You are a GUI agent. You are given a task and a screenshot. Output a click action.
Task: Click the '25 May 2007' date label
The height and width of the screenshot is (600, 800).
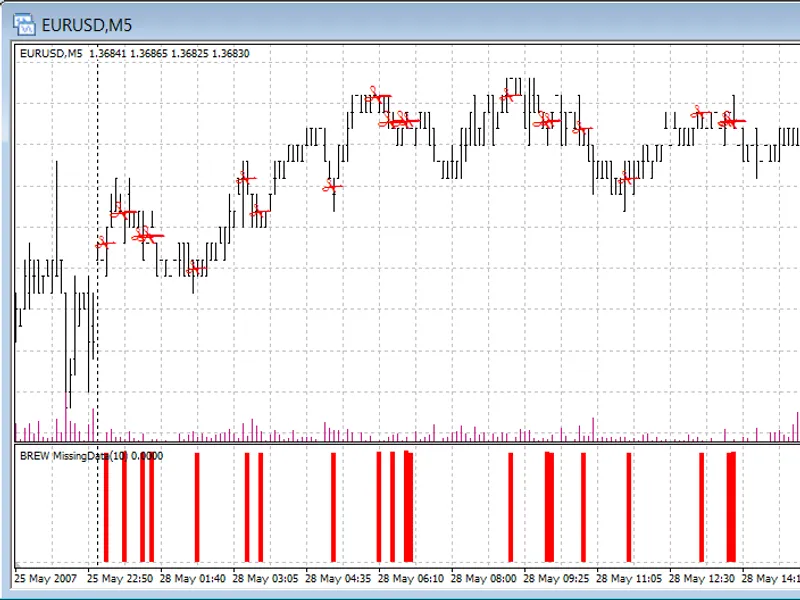46,579
